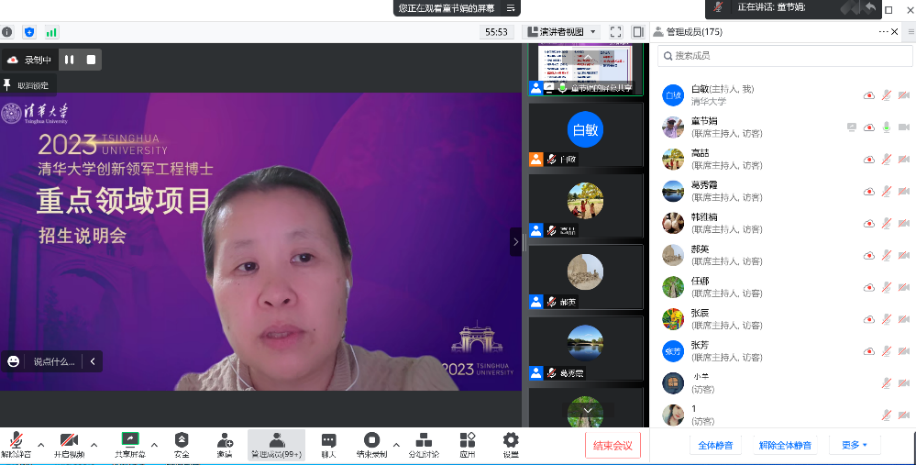Toggle side panel layout icon near fullscreen

638,32
